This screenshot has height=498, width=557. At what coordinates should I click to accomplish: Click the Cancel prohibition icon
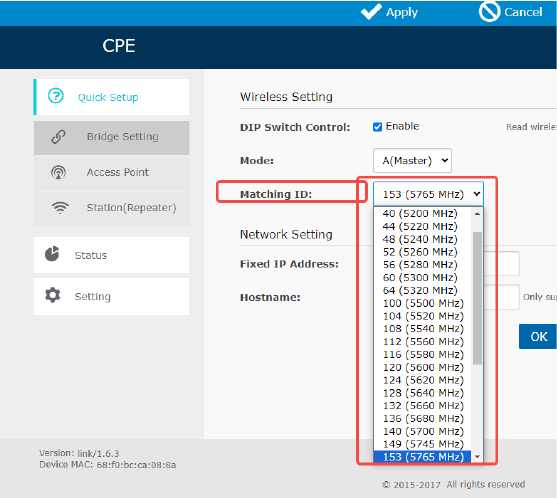[x=490, y=12]
